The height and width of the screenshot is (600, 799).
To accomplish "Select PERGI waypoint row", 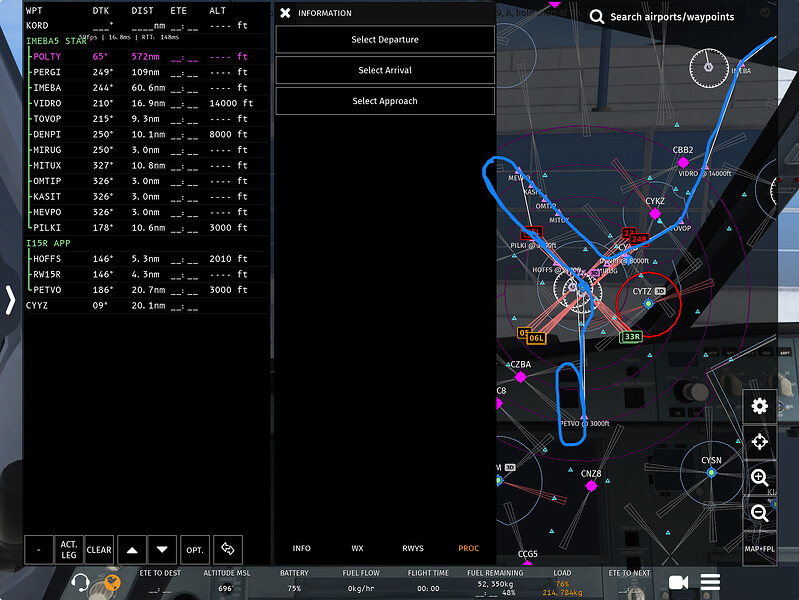I will tap(146, 72).
